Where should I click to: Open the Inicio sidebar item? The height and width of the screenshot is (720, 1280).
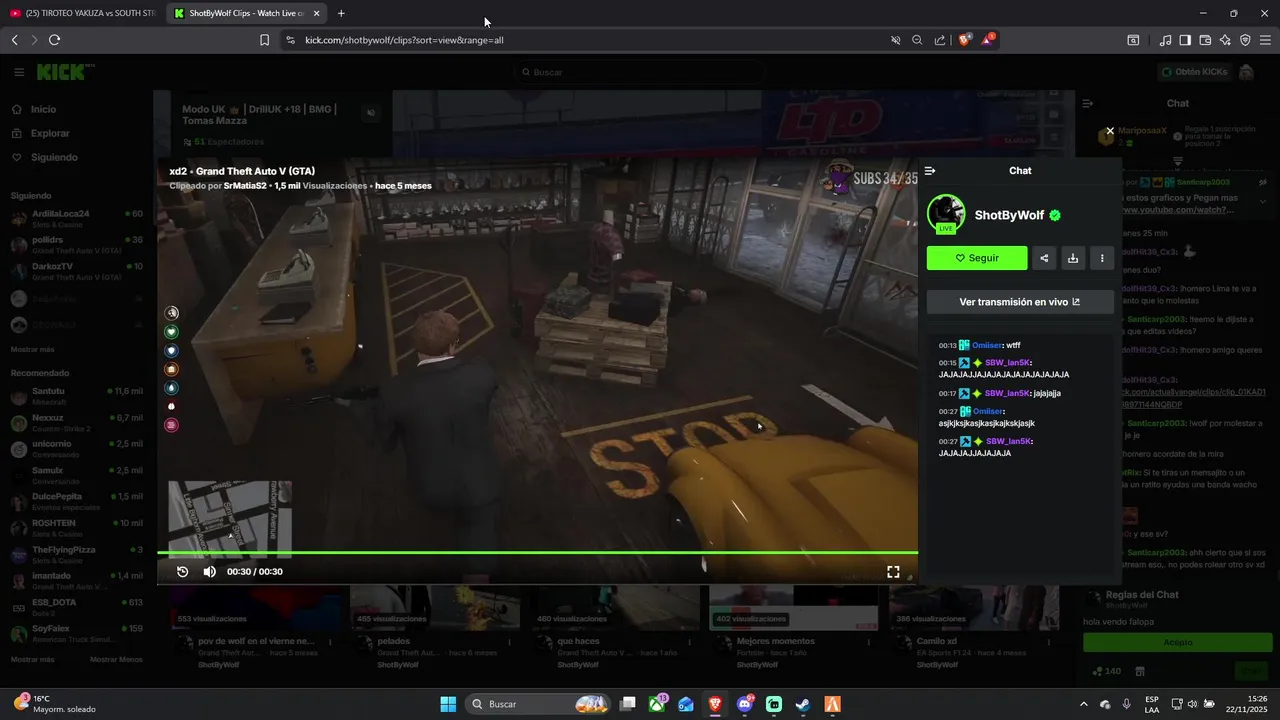click(x=76, y=109)
